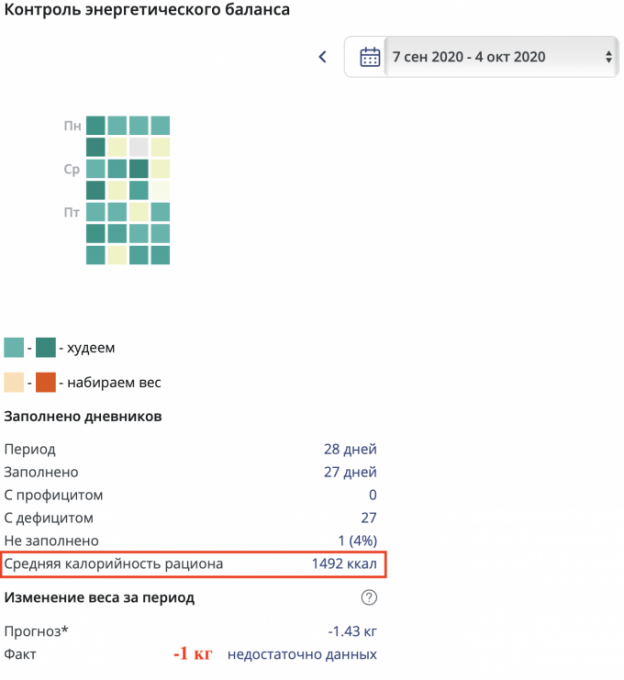Screen dimensions: 624x680
Task: Click the up-down arrows on the date selector
Action: (609, 57)
